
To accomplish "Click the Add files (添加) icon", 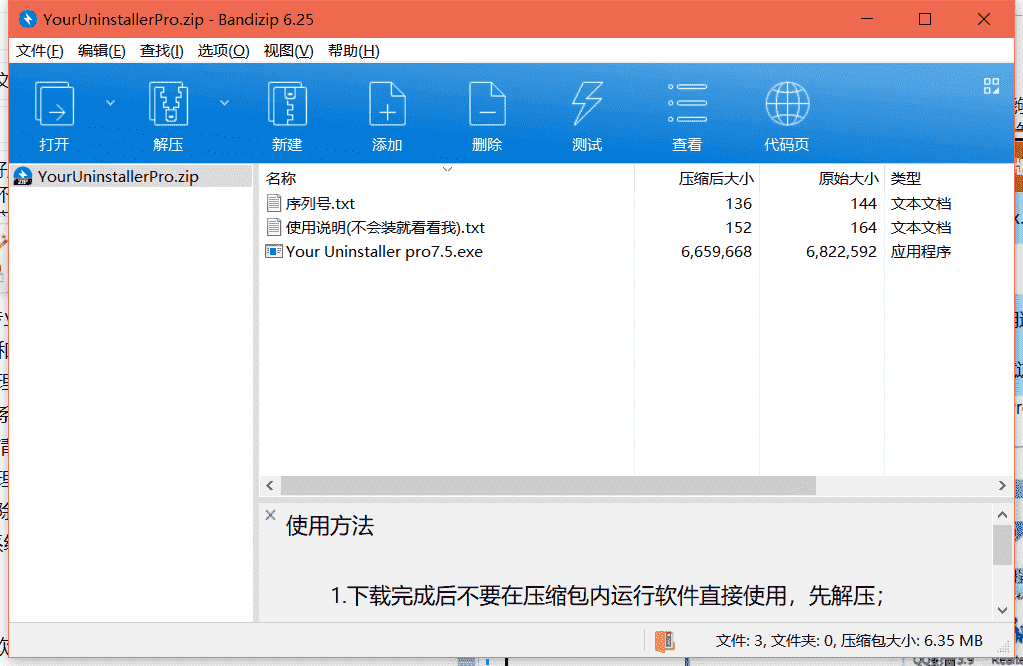I will 387,103.
